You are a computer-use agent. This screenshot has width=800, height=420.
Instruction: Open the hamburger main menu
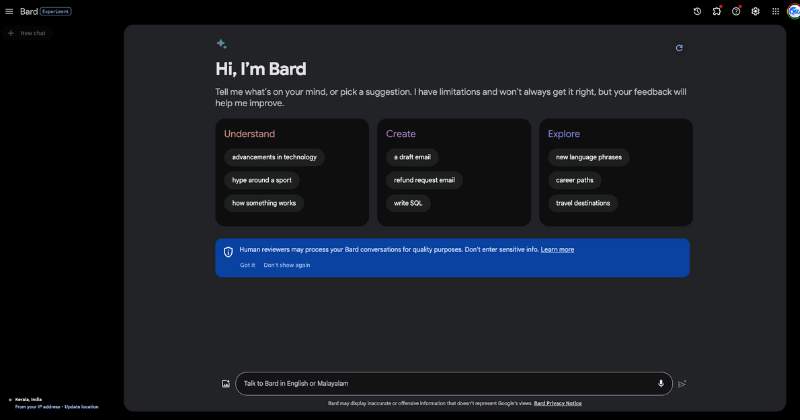pyautogui.click(x=9, y=11)
